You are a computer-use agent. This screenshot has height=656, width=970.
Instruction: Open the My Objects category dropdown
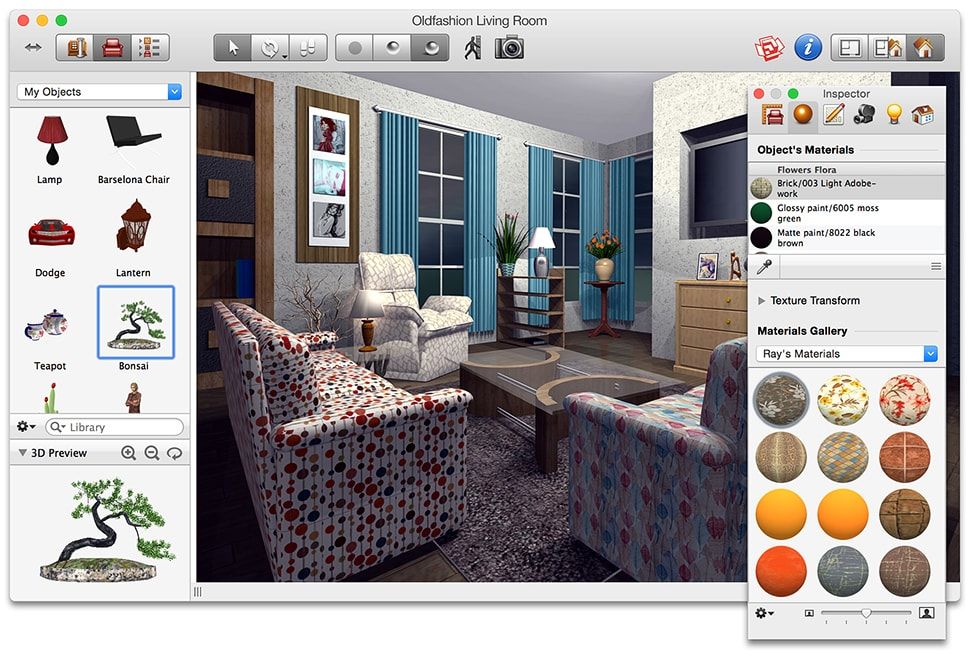coord(100,92)
